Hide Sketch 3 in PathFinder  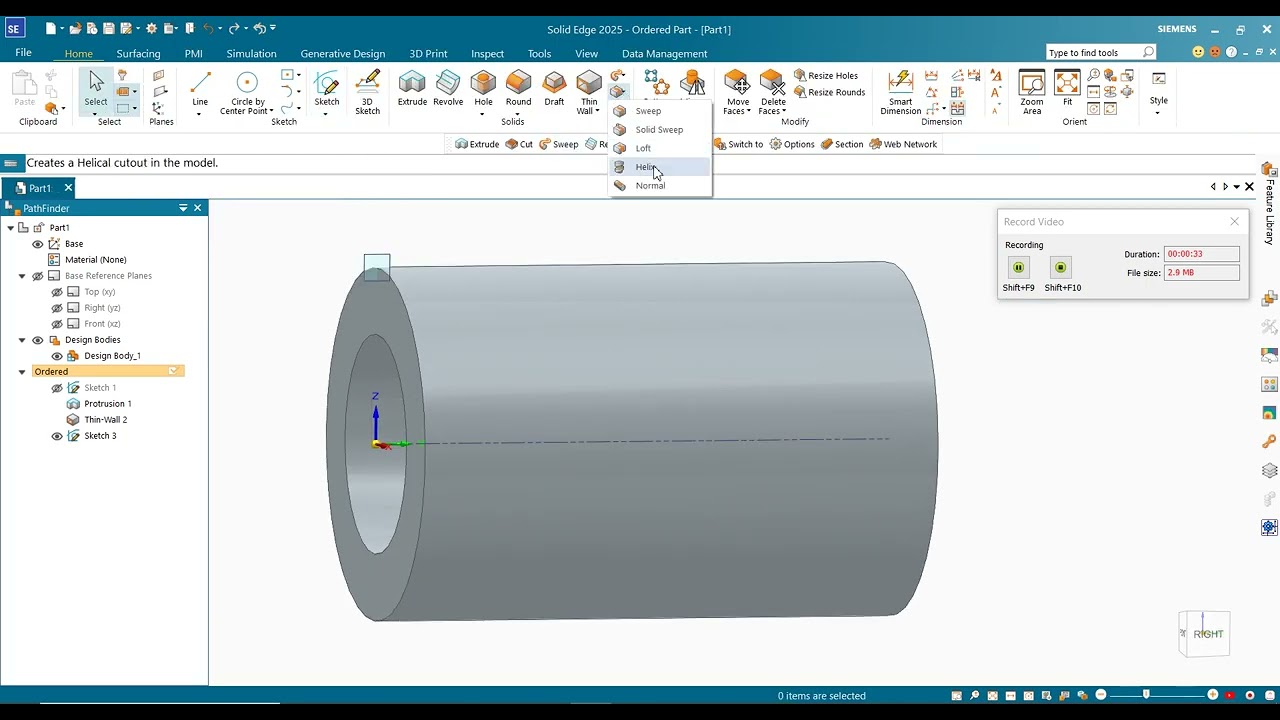point(57,436)
